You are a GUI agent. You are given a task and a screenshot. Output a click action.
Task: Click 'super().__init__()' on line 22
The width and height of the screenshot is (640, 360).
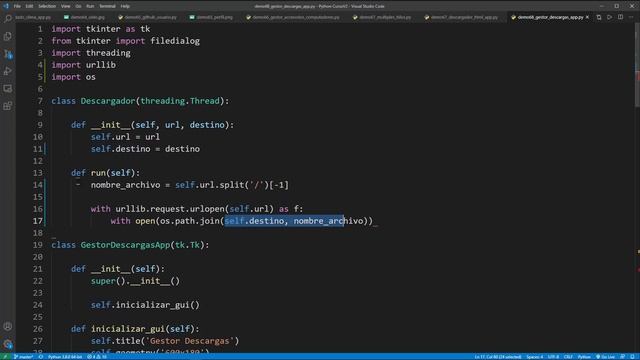pos(135,281)
